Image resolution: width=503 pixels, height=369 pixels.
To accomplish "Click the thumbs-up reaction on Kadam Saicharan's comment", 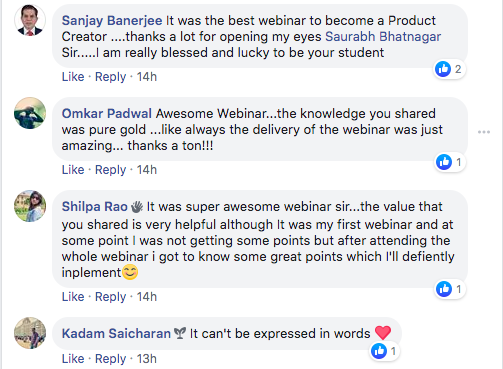I will [x=379, y=351].
